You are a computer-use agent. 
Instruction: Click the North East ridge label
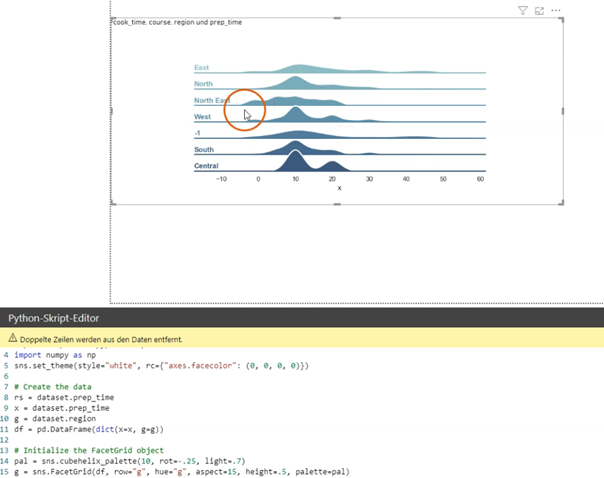[212, 101]
